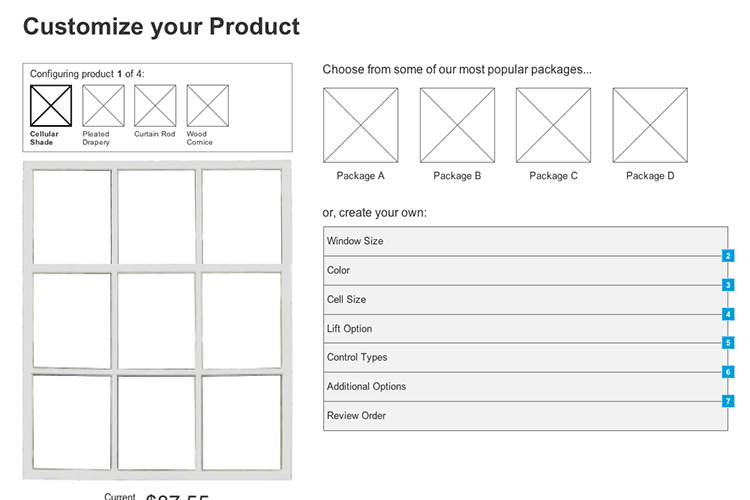The image size is (750, 500).
Task: Click the center pane of window preview
Action: [x=156, y=321]
